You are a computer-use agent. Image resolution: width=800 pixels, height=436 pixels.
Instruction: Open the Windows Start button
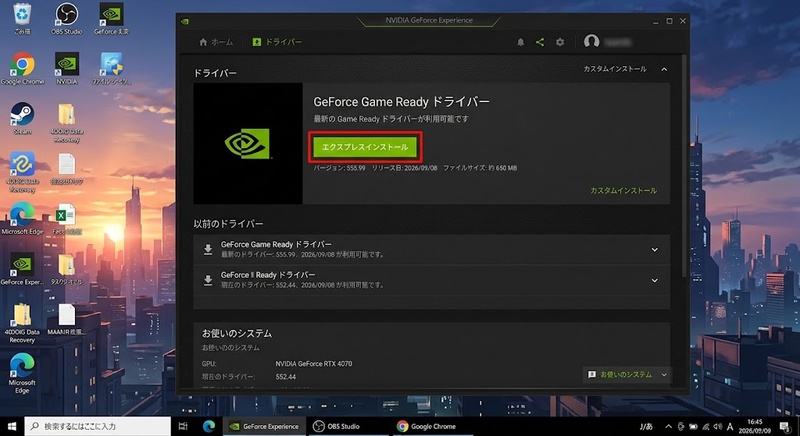[12, 426]
